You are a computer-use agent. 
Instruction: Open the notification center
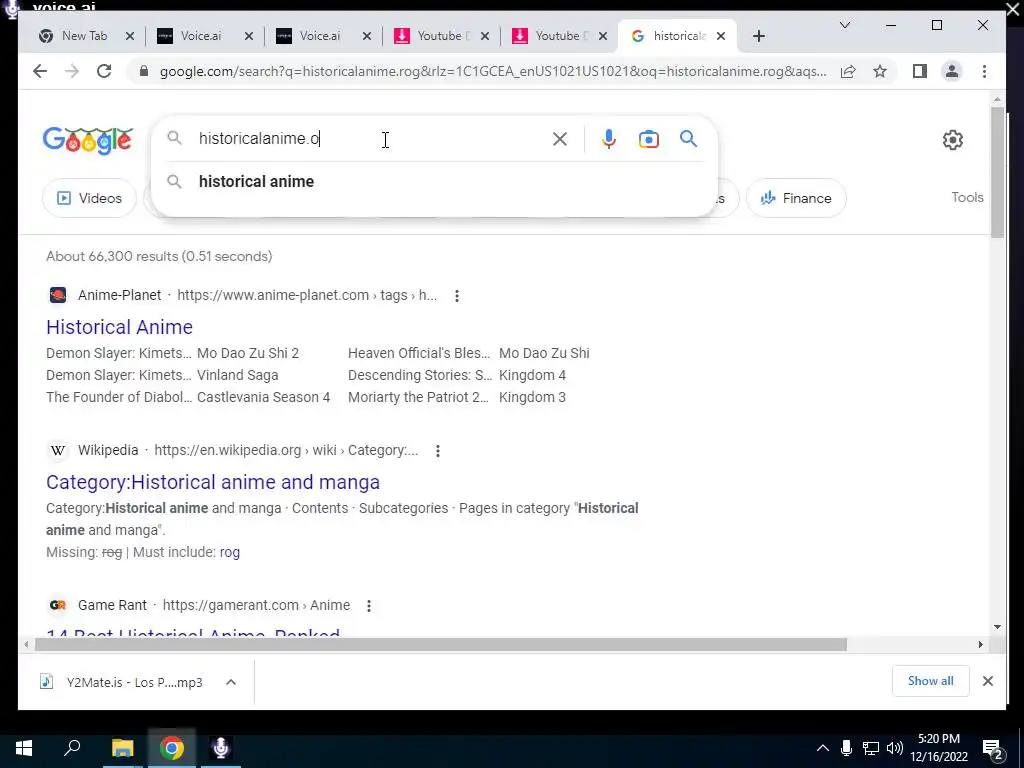[993, 749]
